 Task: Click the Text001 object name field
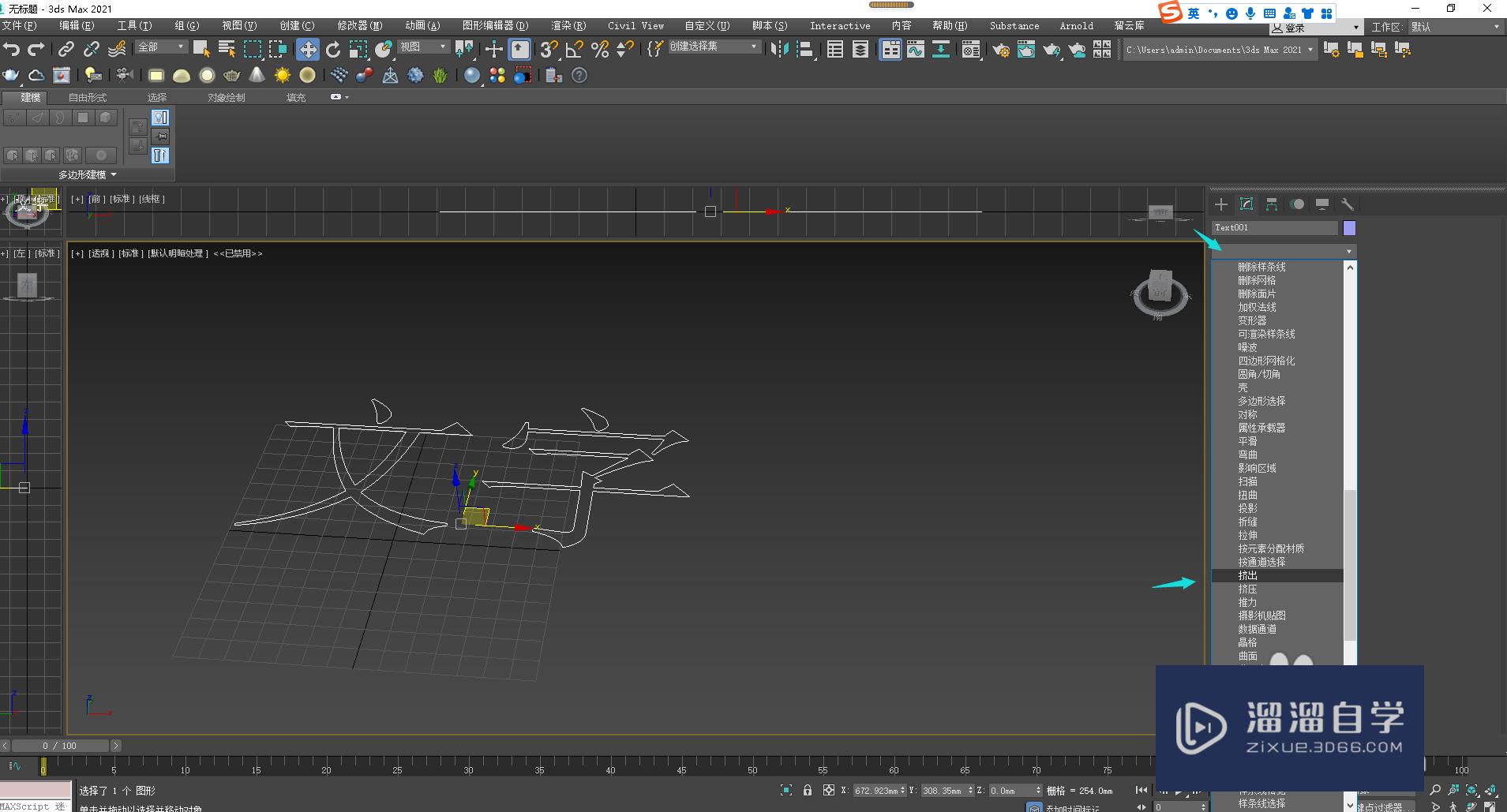(1275, 228)
